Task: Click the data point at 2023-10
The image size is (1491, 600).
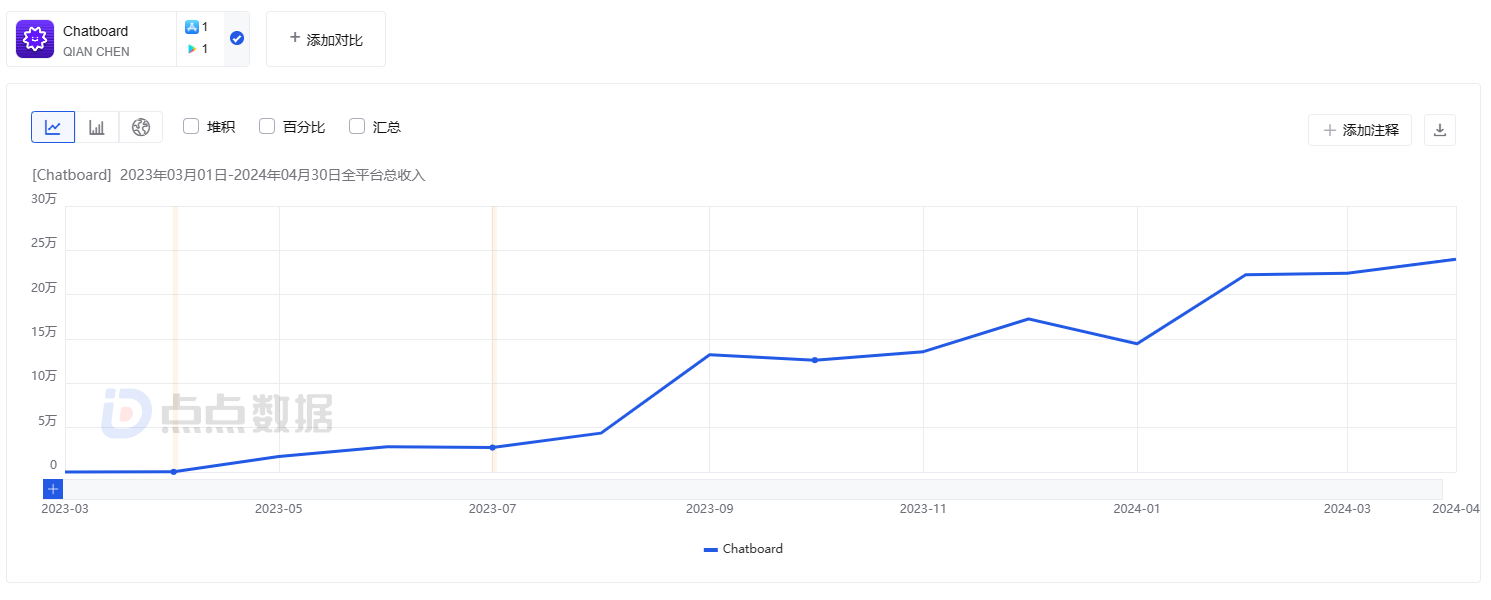Action: click(815, 360)
